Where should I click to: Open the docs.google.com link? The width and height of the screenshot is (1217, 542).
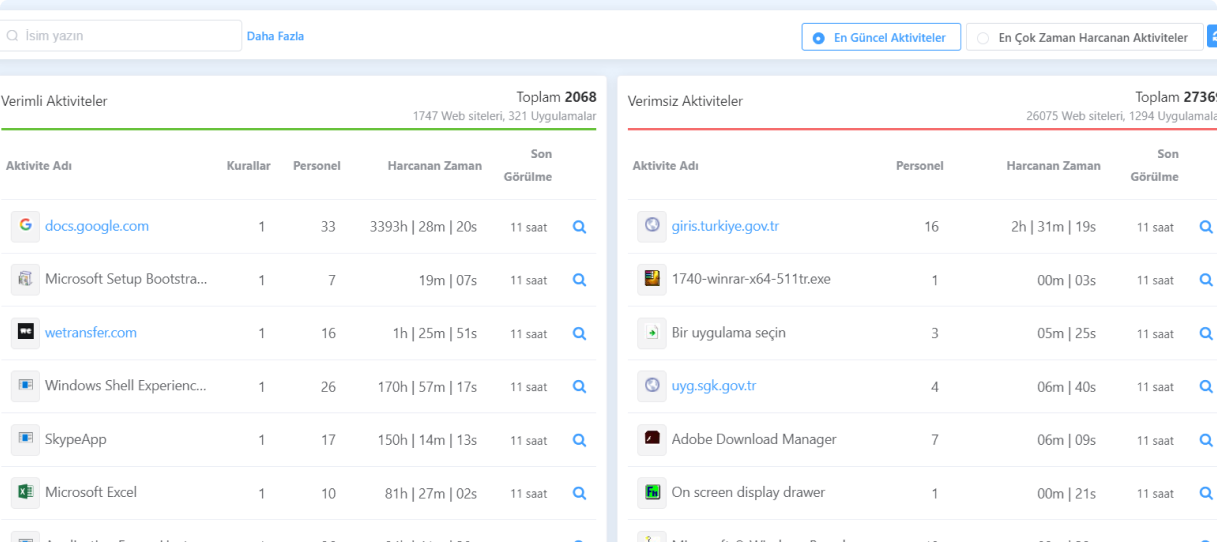tap(97, 226)
